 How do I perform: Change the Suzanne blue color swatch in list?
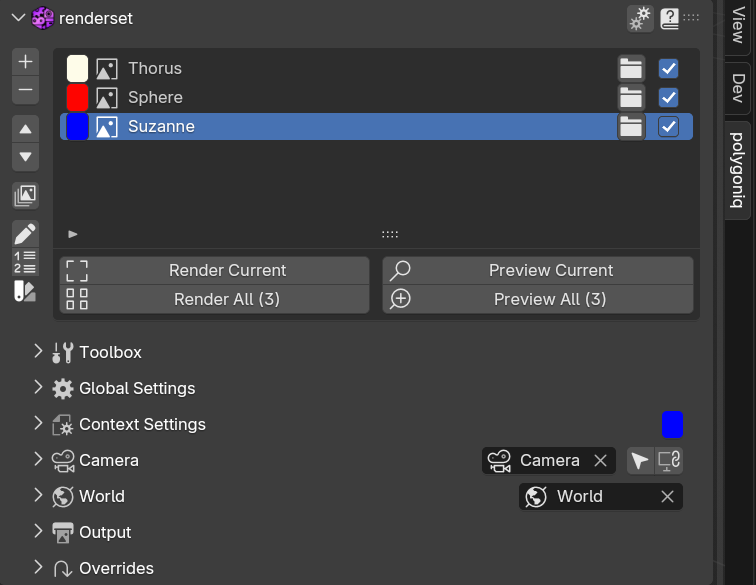coord(77,127)
